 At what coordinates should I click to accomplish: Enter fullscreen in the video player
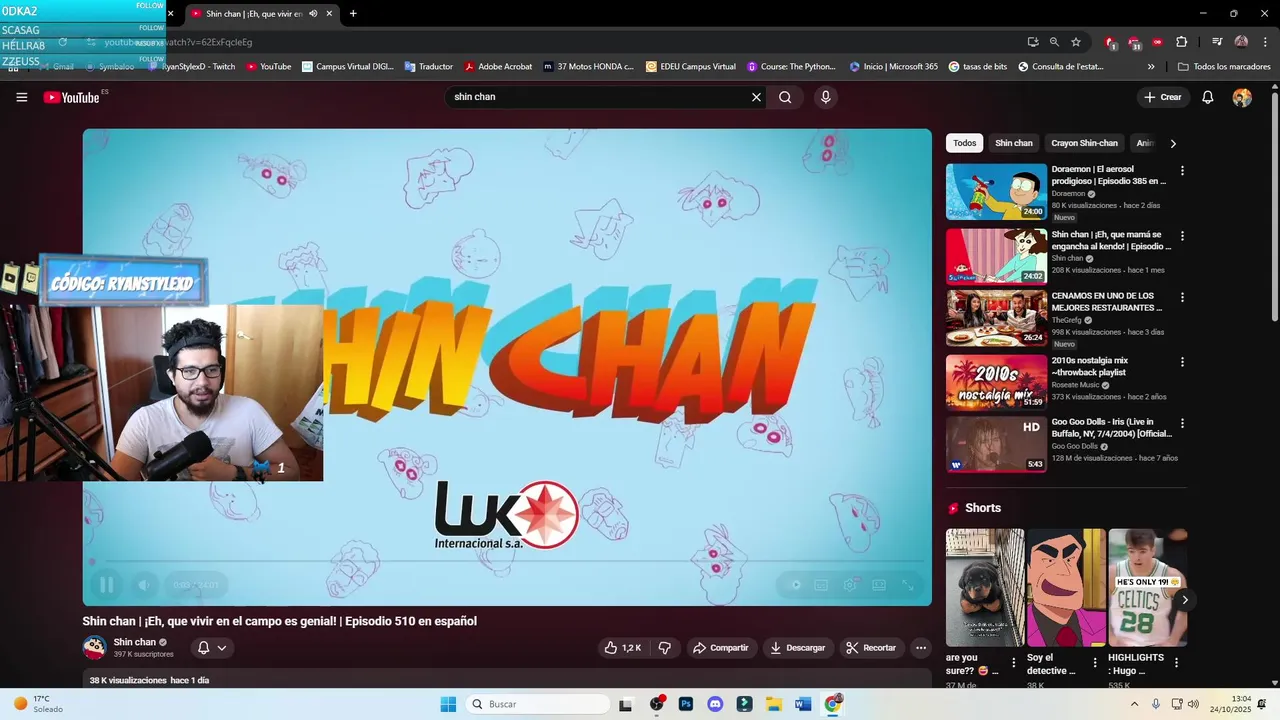pyautogui.click(x=908, y=585)
